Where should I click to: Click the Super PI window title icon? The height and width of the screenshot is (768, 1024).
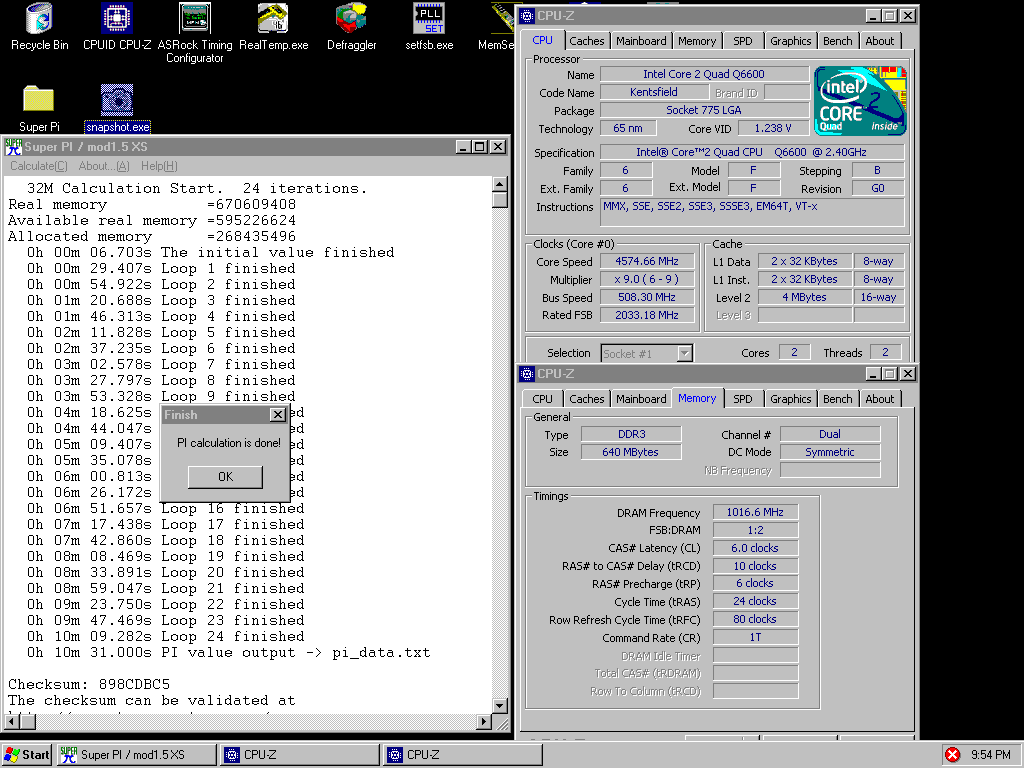coord(13,147)
